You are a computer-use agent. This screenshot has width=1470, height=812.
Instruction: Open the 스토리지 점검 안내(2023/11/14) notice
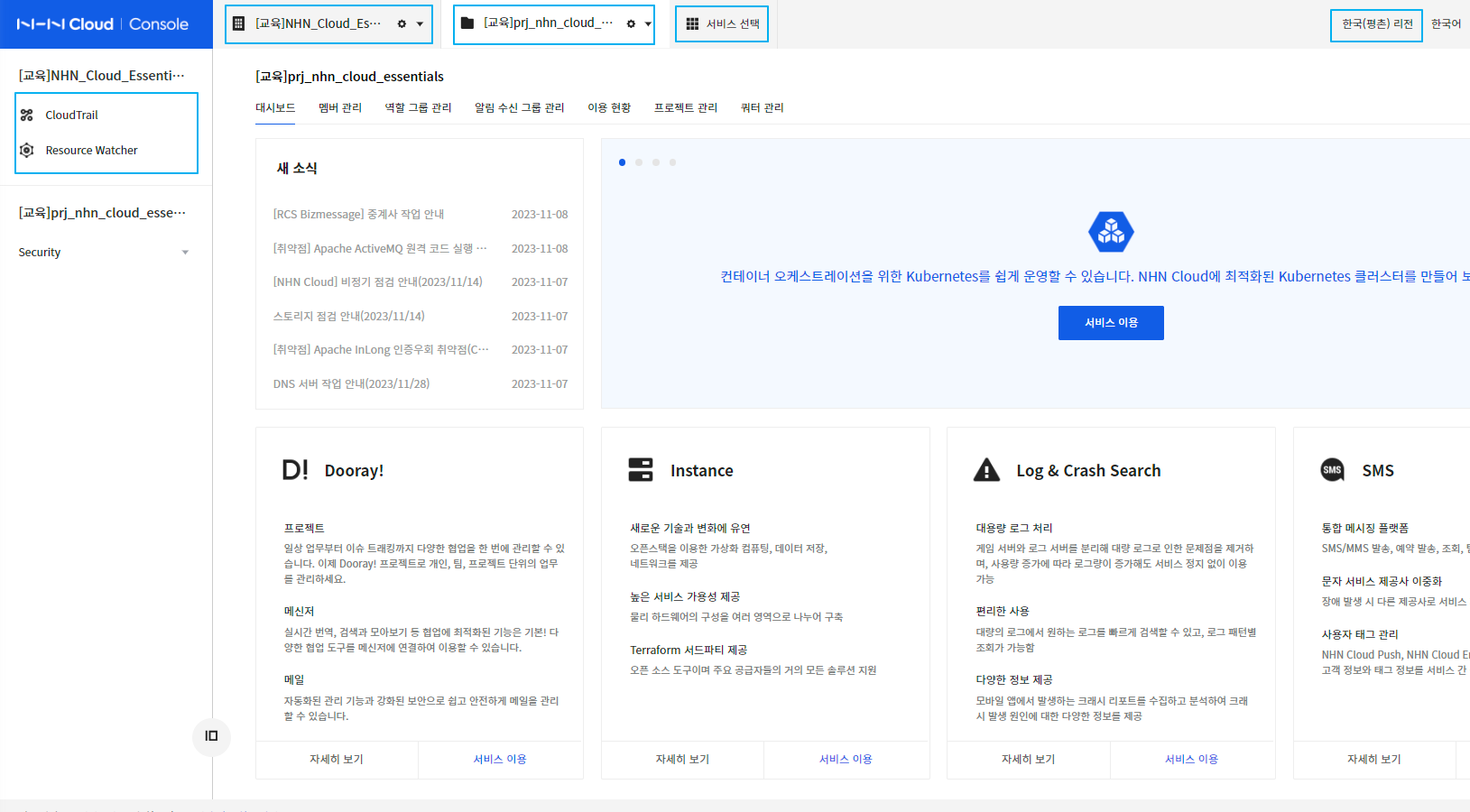(349, 317)
